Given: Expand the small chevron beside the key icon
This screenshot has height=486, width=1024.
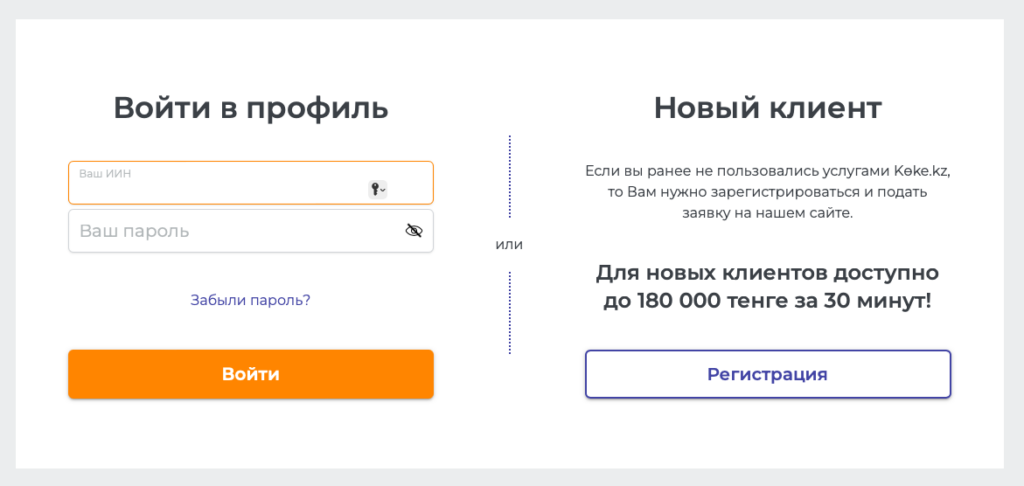Looking at the screenshot, I should click(383, 189).
